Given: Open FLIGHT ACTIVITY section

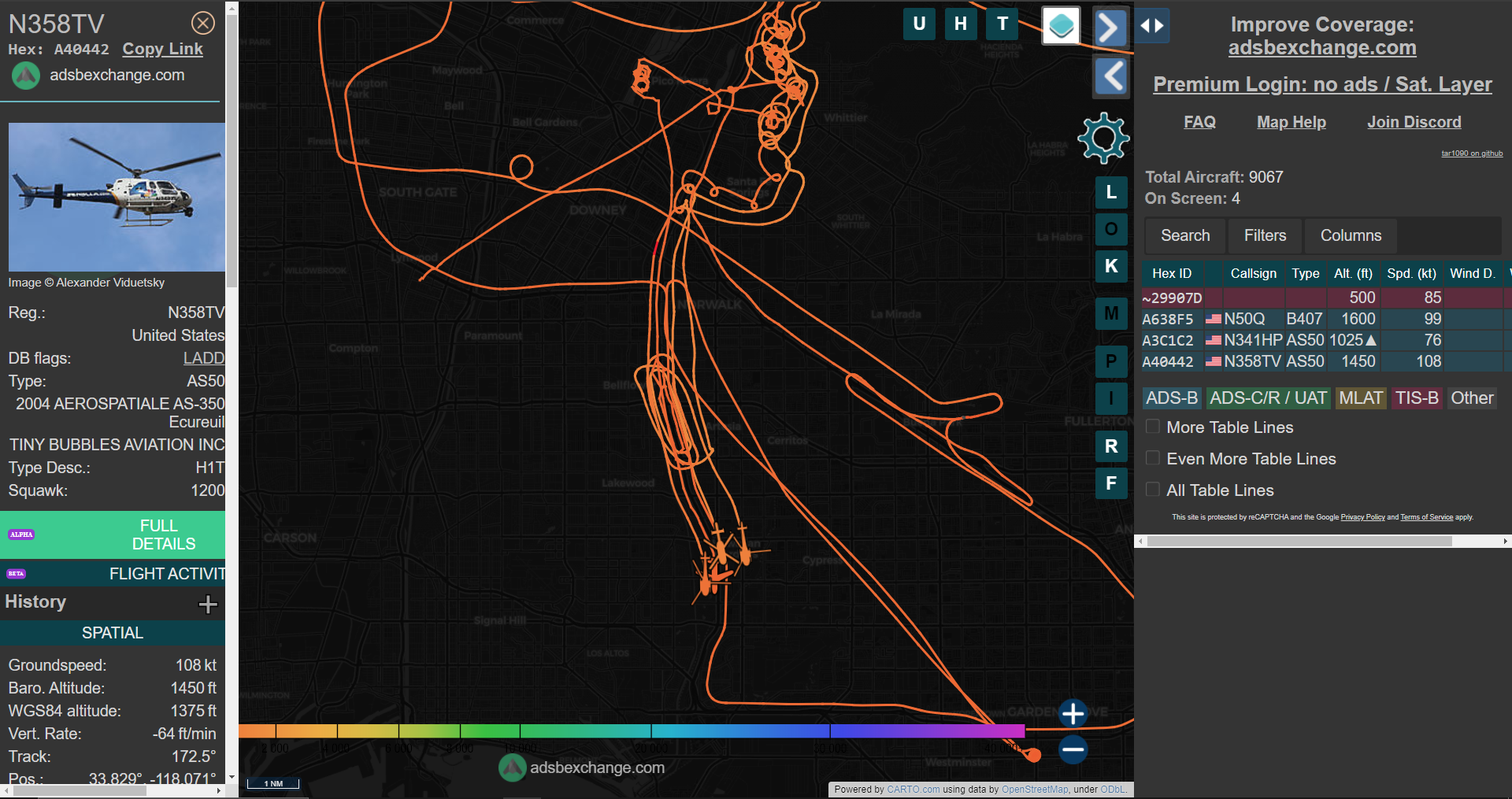Looking at the screenshot, I should click(x=113, y=574).
